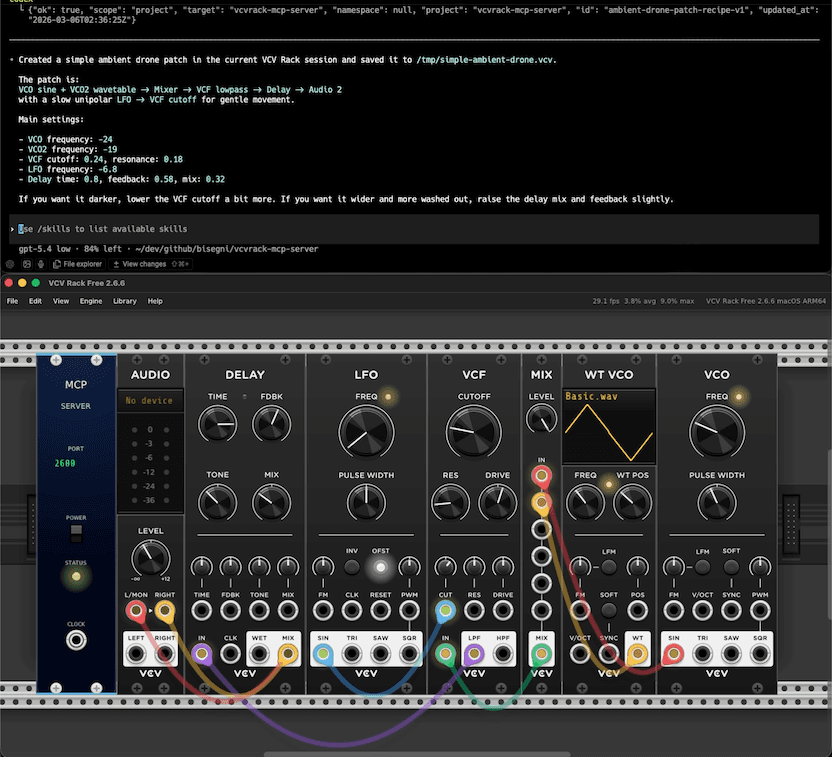Toggle the WT VCO LFM button
The image size is (832, 757).
(609, 567)
